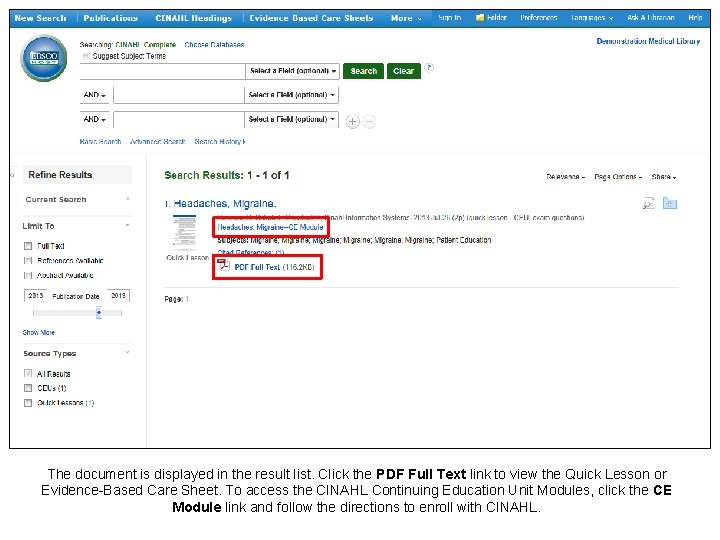Open the Headaches, Migraine–CE Module link
Viewport: 720px width, 540px height.
pos(270,227)
